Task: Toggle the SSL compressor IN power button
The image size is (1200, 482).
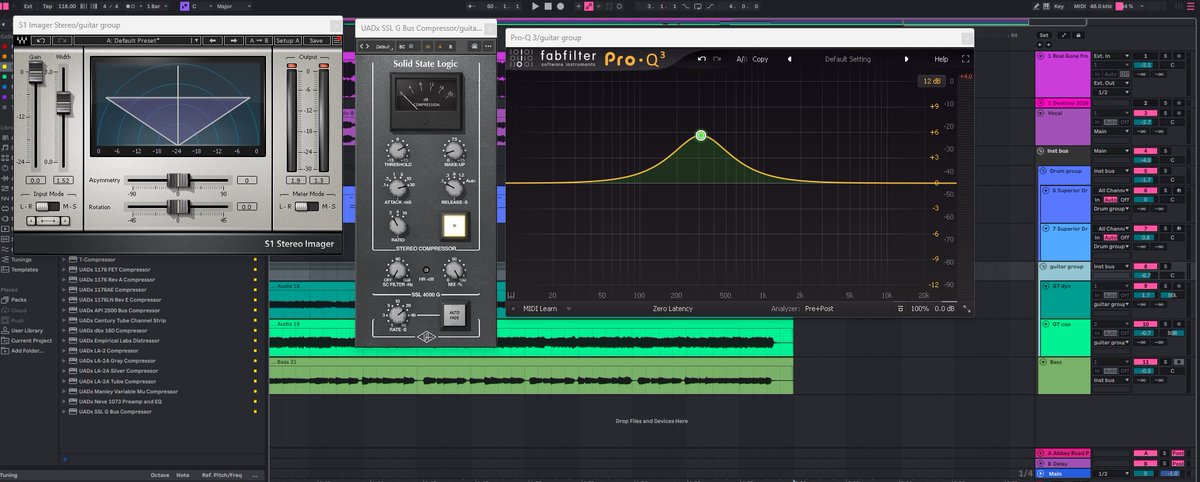Action: tap(453, 227)
